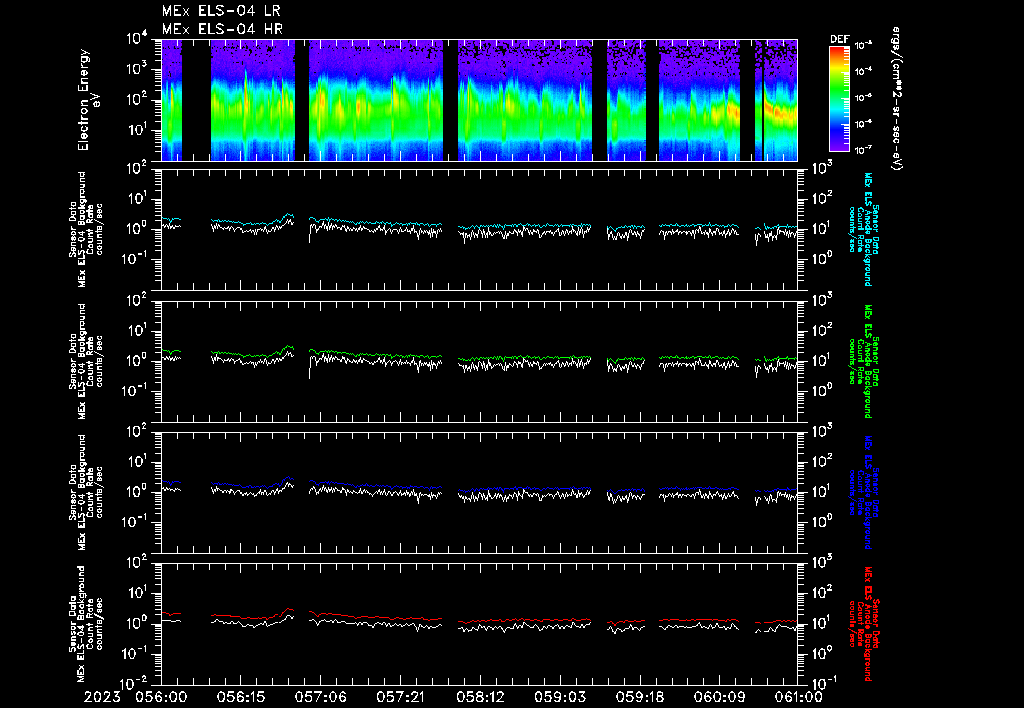Viewport: 1024px width, 708px height.
Task: Select the "Electron Energy eV" axis title
Action: [88, 100]
